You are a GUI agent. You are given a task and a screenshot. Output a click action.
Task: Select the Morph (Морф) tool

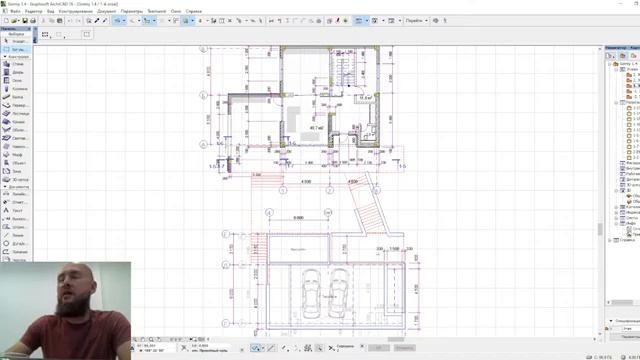[x=16, y=155]
